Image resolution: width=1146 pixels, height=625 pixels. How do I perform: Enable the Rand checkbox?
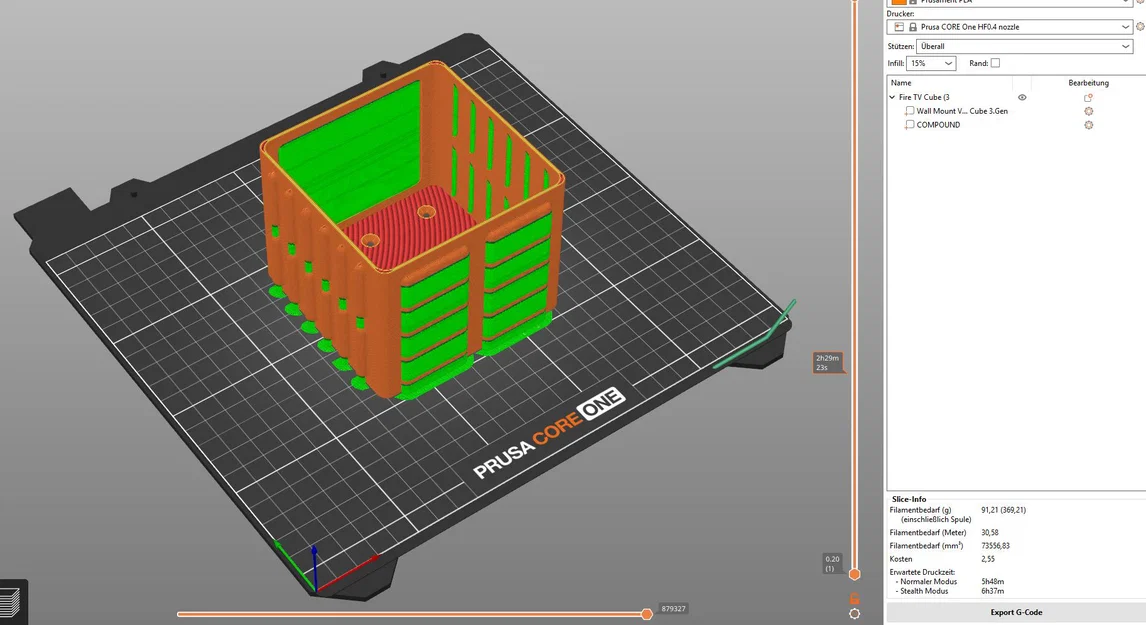[995, 63]
